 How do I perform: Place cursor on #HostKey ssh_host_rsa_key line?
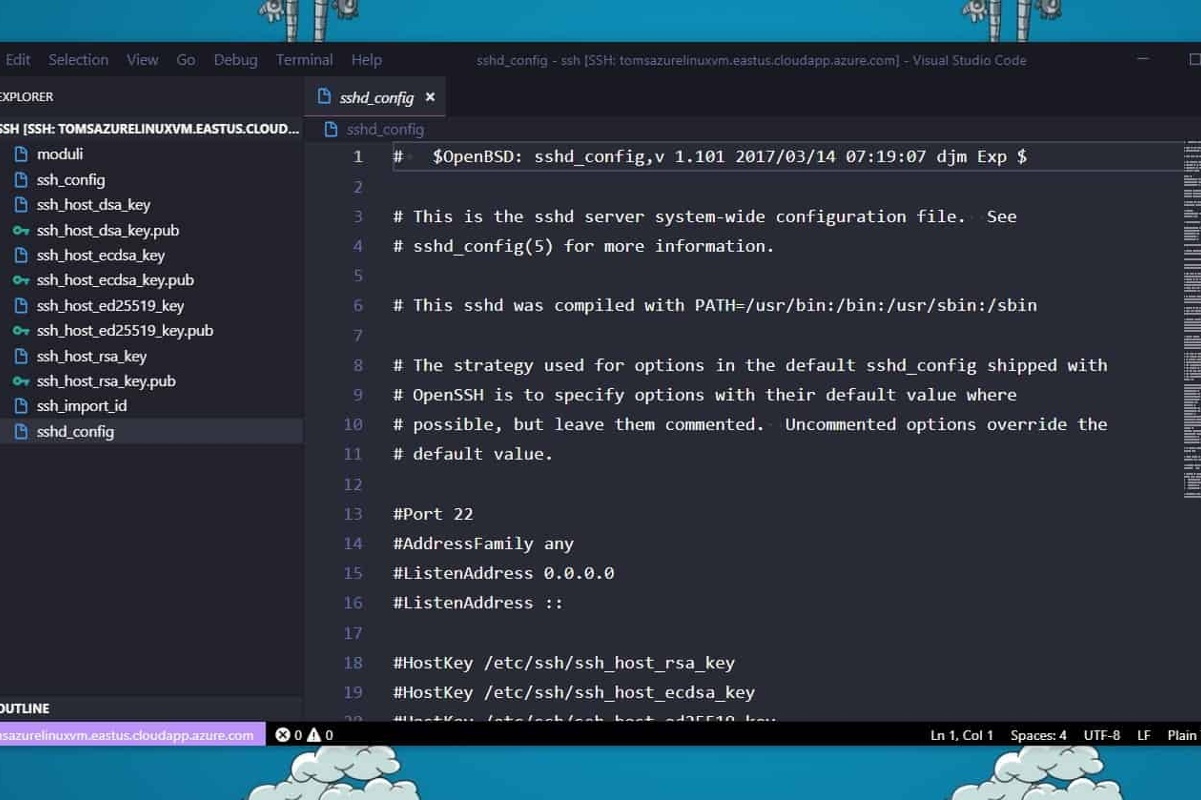(564, 663)
